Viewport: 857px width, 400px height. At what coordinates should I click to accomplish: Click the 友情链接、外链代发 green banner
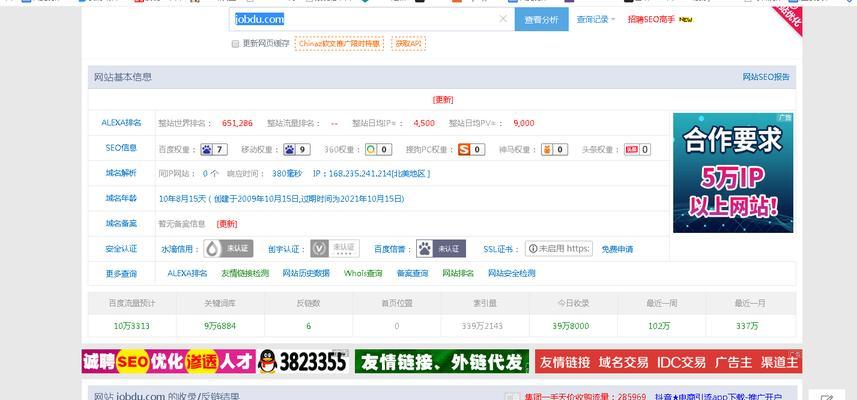click(x=442, y=361)
